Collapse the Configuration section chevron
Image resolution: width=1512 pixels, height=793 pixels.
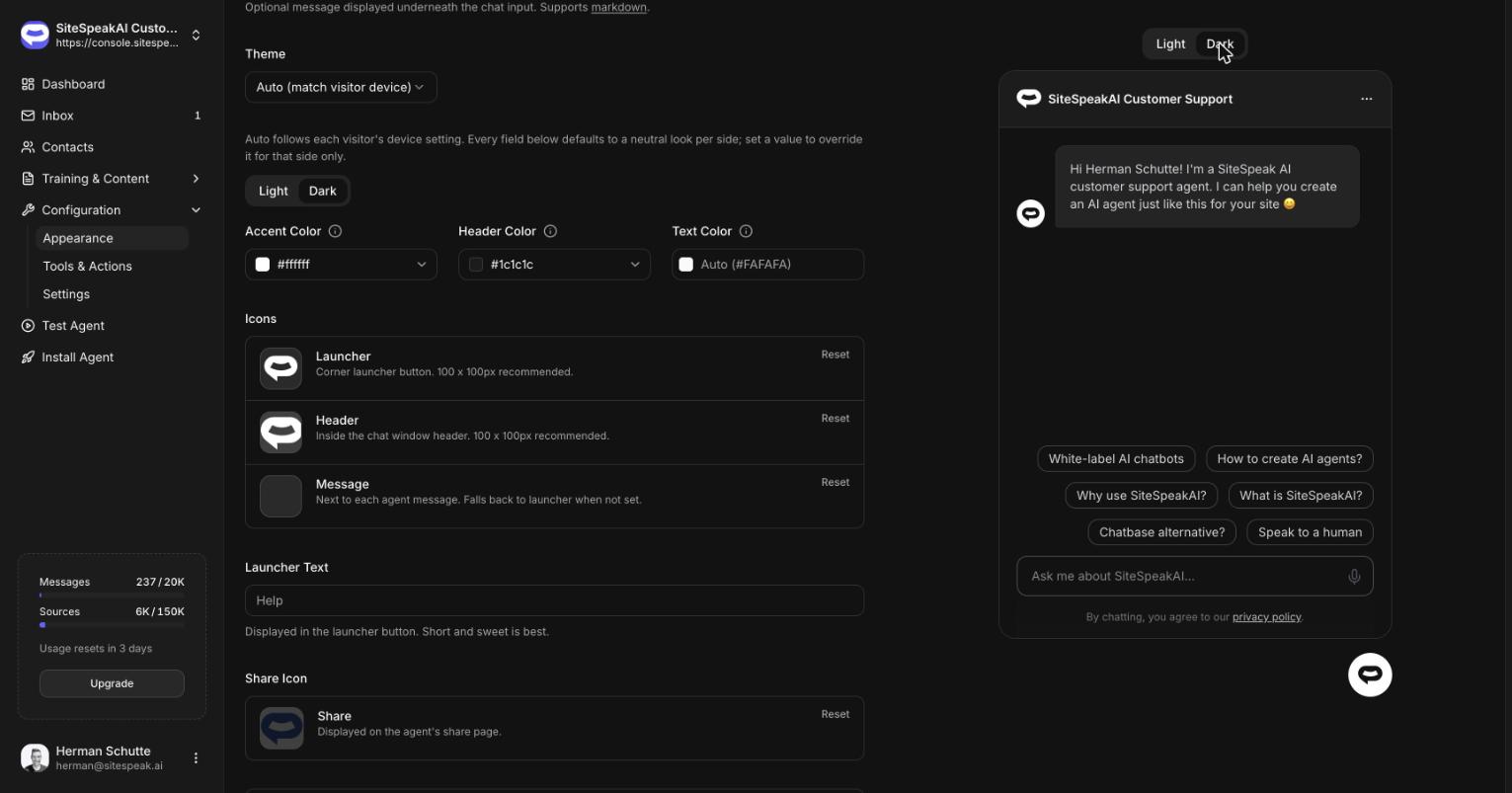[x=196, y=210]
